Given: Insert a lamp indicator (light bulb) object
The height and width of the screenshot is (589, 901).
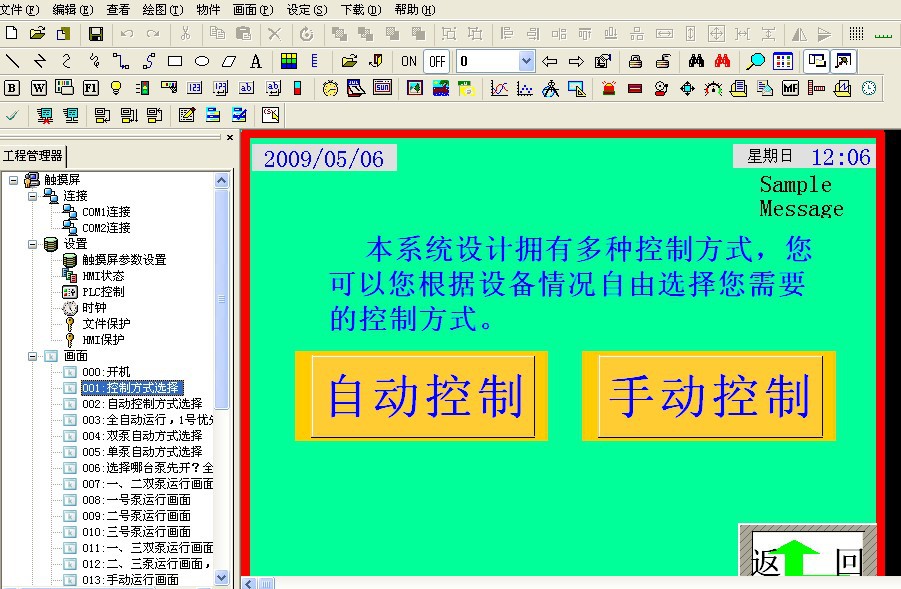Looking at the screenshot, I should click(x=116, y=88).
